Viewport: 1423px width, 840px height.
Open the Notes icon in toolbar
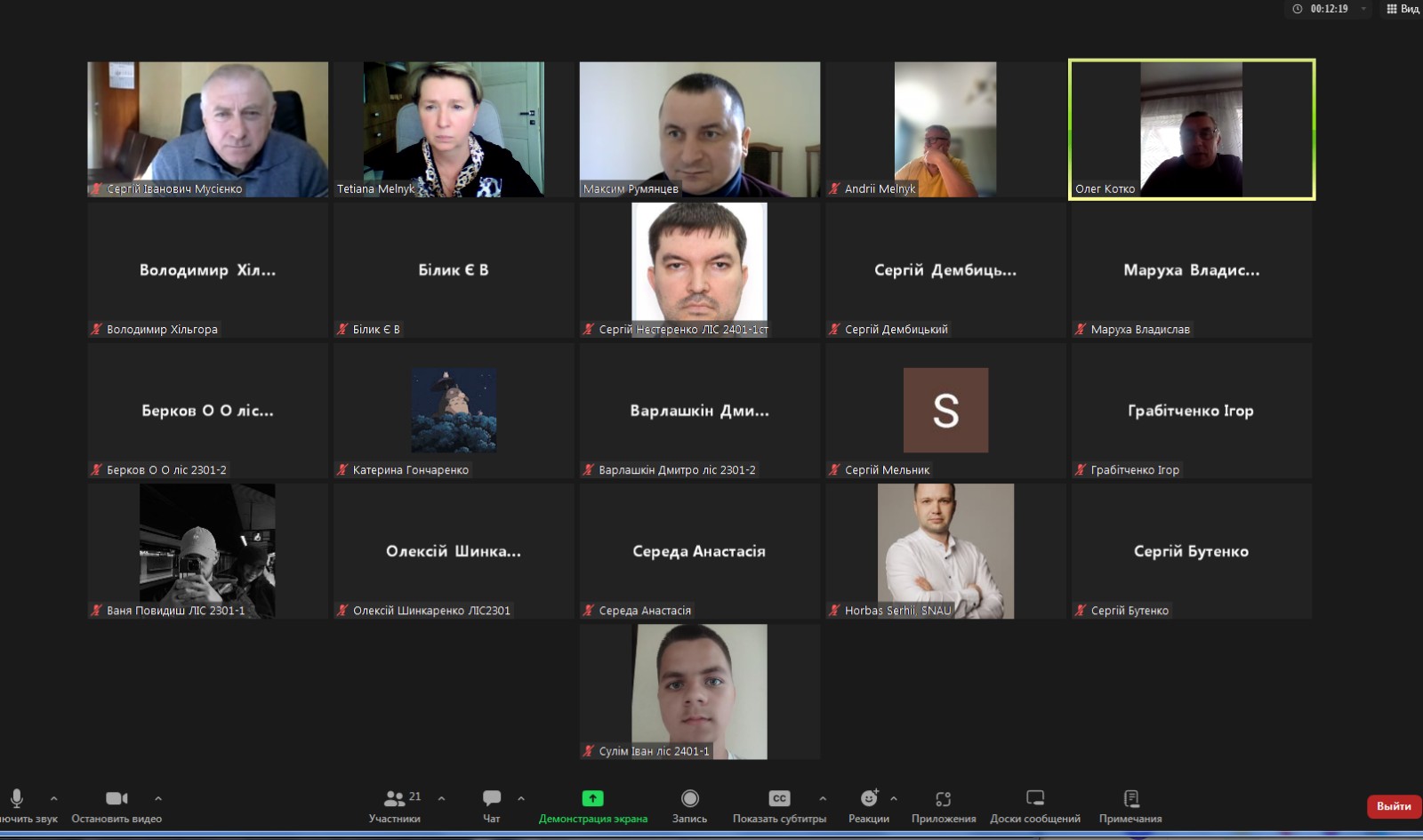pos(1130,798)
